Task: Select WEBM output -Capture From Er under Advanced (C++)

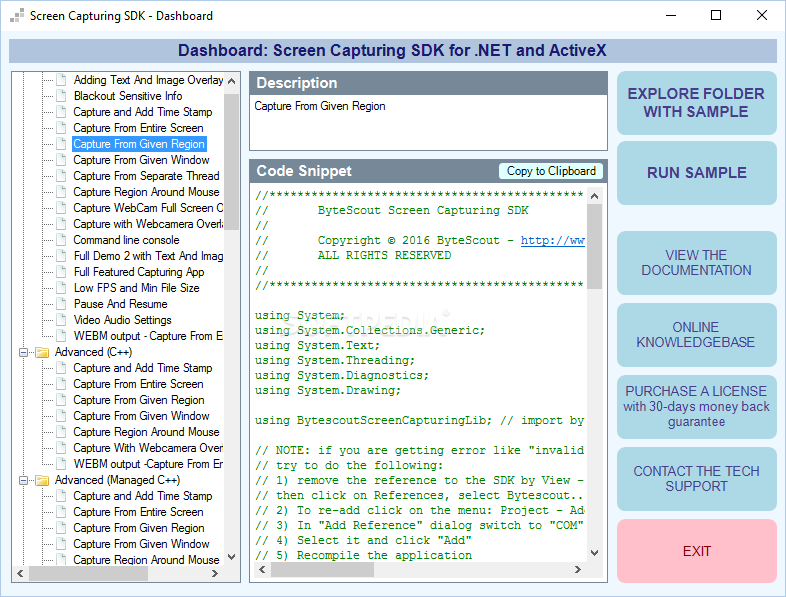Action: [x=148, y=464]
